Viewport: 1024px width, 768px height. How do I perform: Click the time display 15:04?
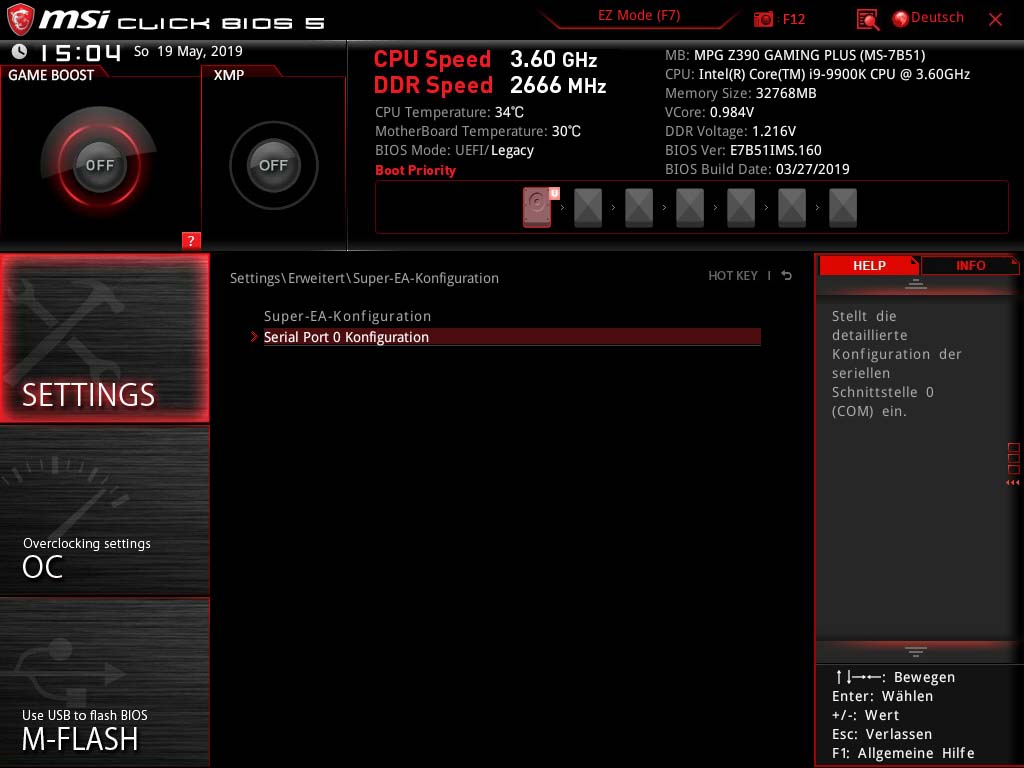80,52
